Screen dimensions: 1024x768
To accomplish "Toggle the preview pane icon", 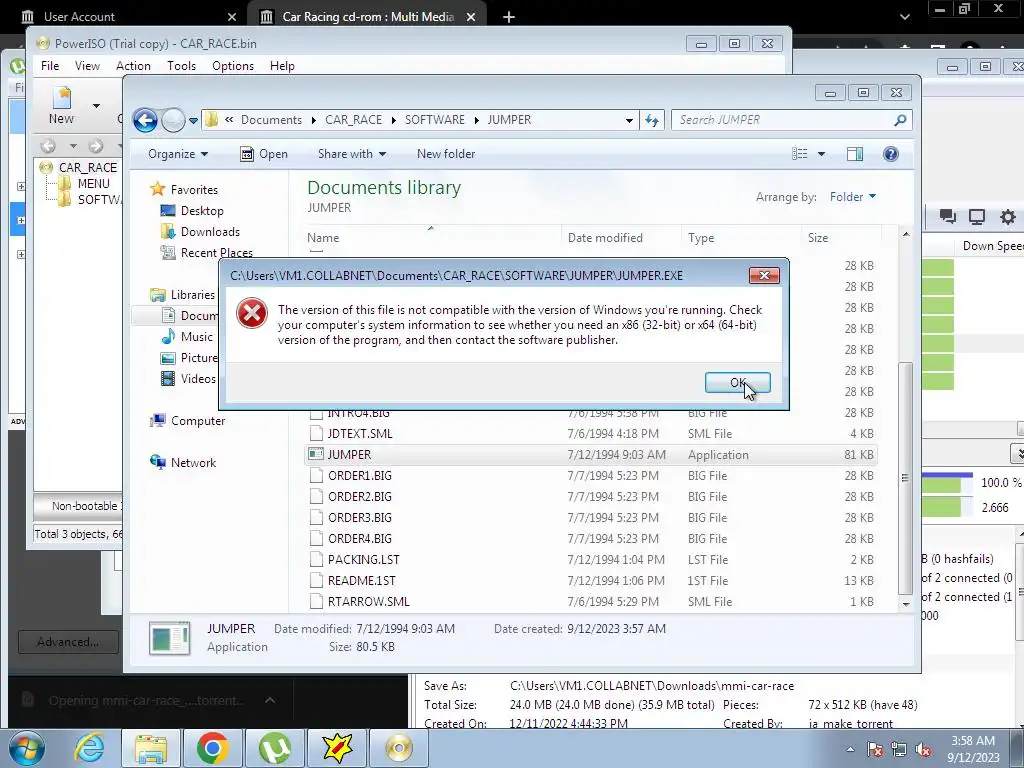I will tap(854, 154).
